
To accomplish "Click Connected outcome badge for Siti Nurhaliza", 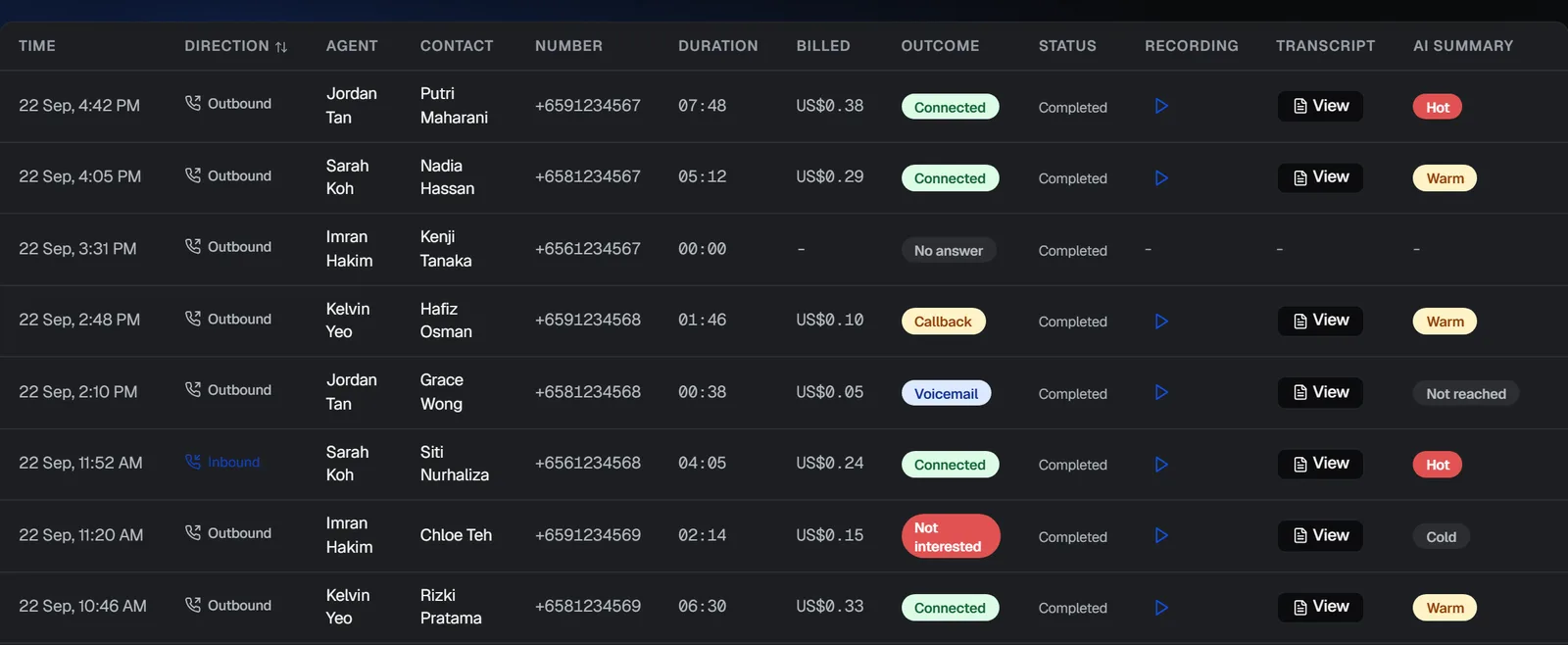I will pos(950,465).
